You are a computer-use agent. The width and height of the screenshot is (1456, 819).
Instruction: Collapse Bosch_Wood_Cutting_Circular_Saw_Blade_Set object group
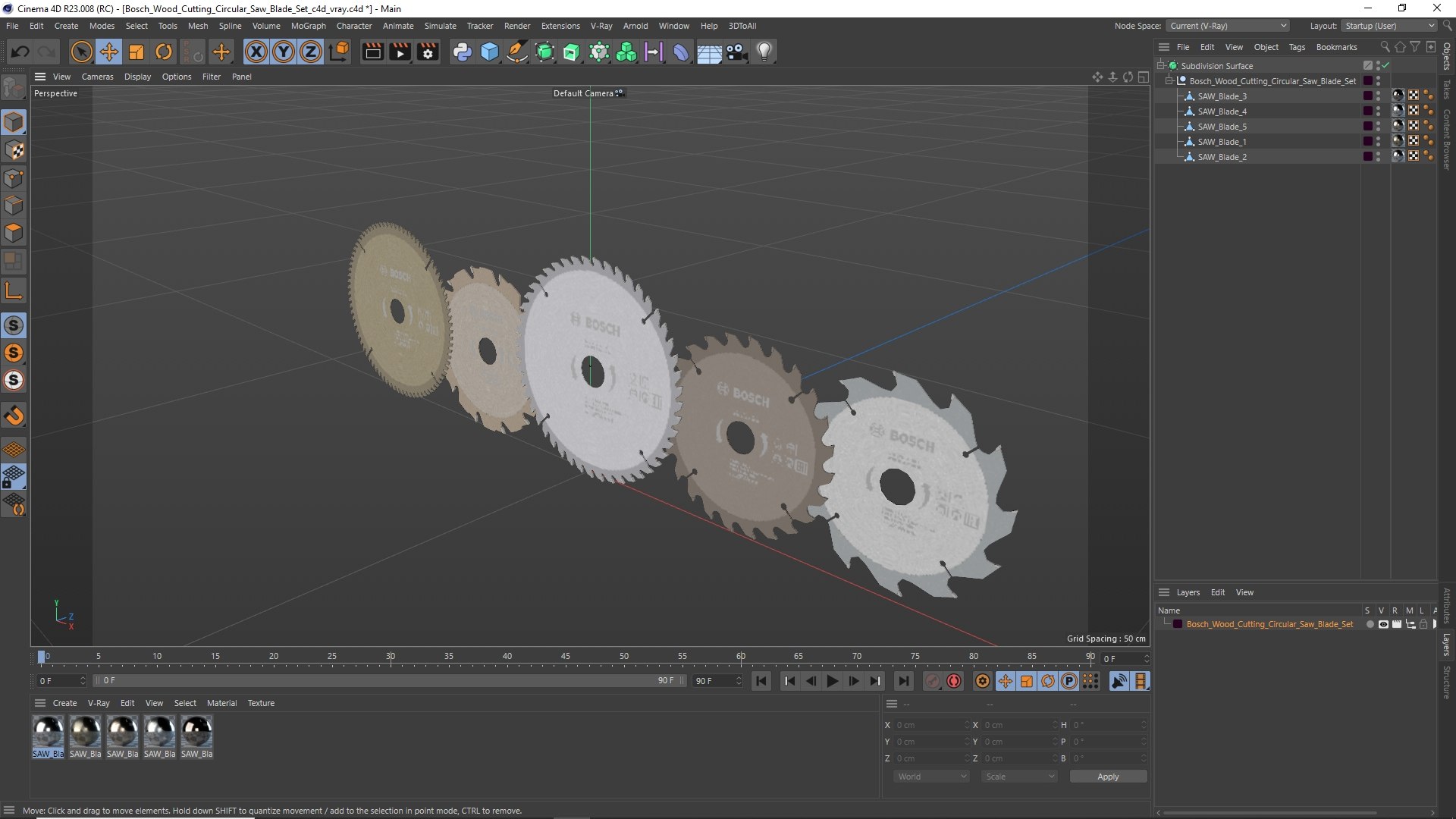[1169, 80]
